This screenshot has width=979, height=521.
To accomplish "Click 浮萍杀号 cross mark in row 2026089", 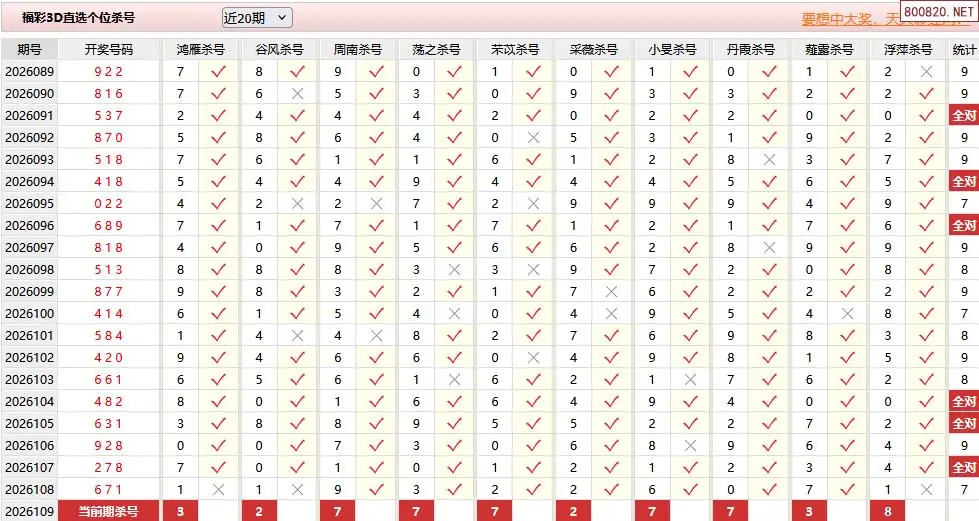I will (926, 72).
